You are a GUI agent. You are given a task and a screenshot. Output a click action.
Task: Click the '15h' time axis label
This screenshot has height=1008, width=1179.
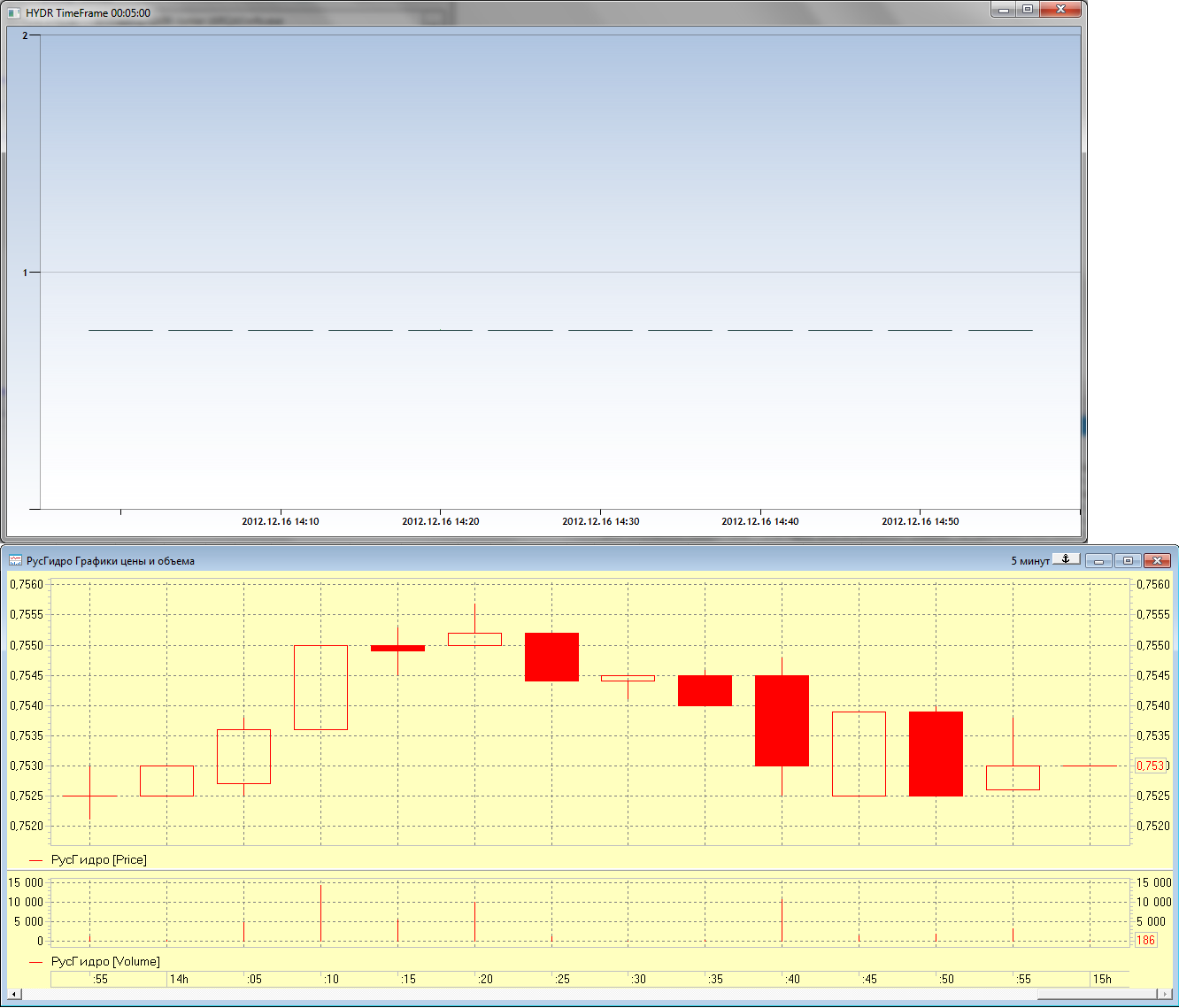click(x=1102, y=979)
